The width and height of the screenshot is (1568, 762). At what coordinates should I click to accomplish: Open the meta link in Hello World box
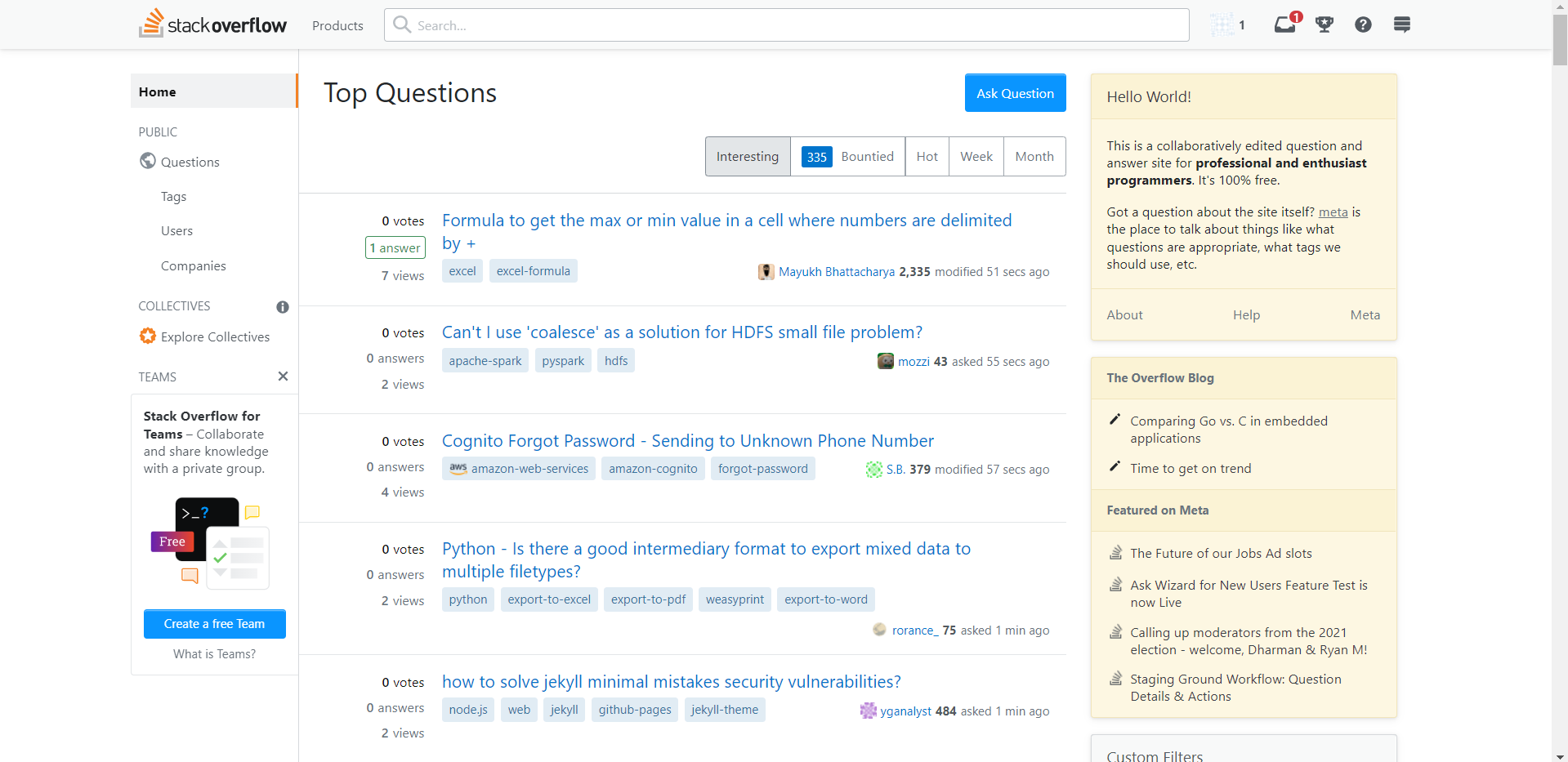click(1333, 212)
